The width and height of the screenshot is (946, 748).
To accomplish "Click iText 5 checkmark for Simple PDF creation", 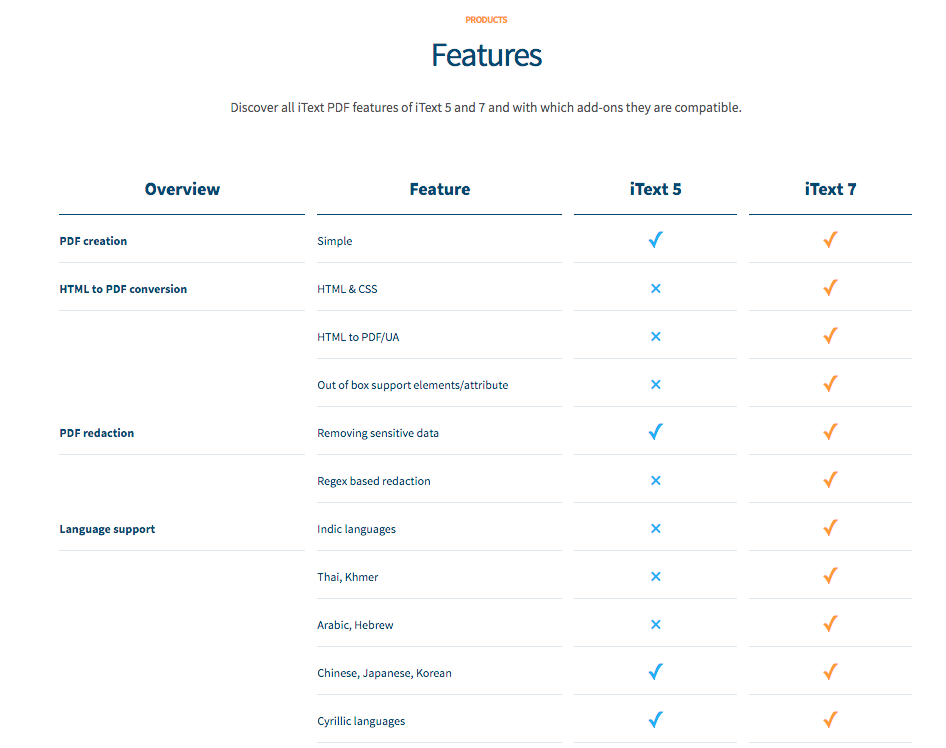I will click(x=655, y=240).
